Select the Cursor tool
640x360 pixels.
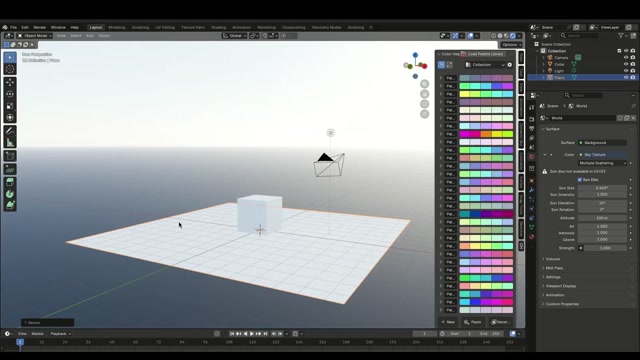point(10,69)
